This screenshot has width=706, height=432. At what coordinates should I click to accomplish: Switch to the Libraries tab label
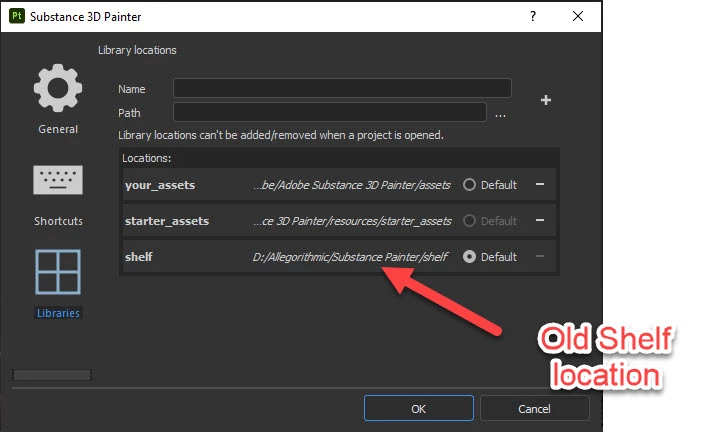pos(58,313)
